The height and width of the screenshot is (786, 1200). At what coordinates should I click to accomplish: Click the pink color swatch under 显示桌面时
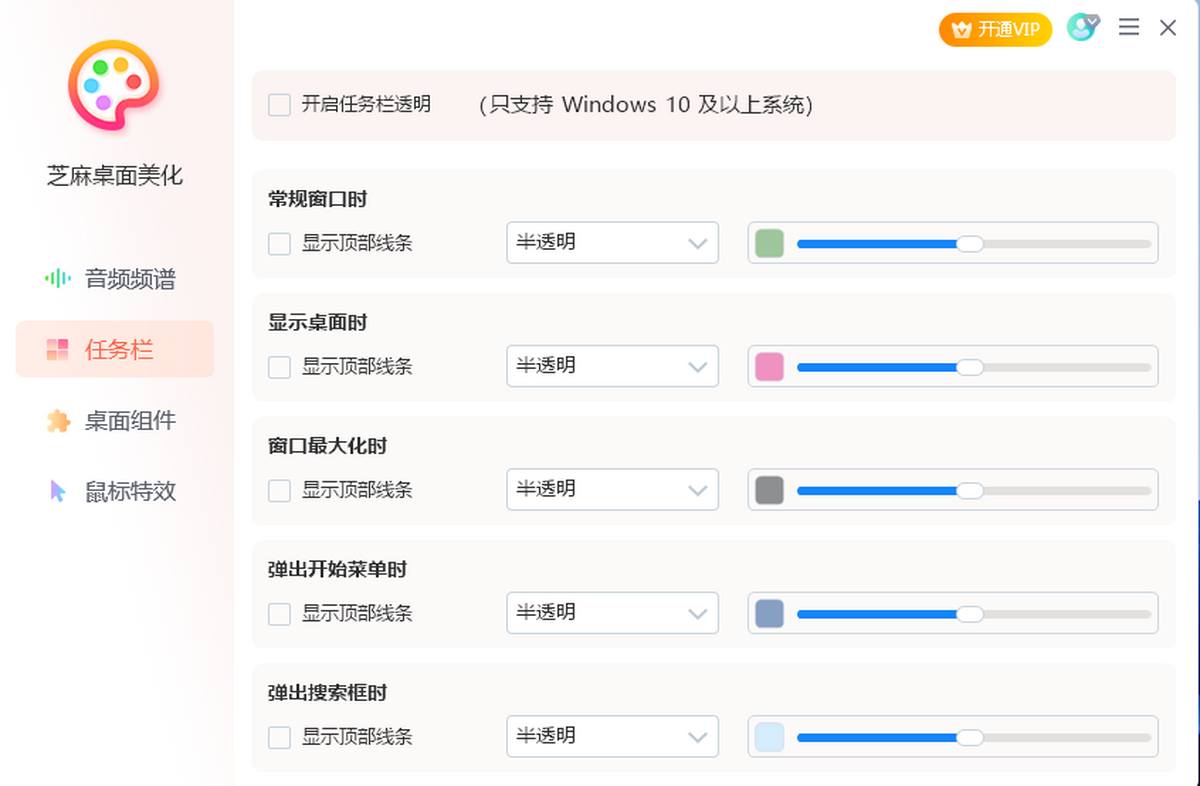click(769, 367)
